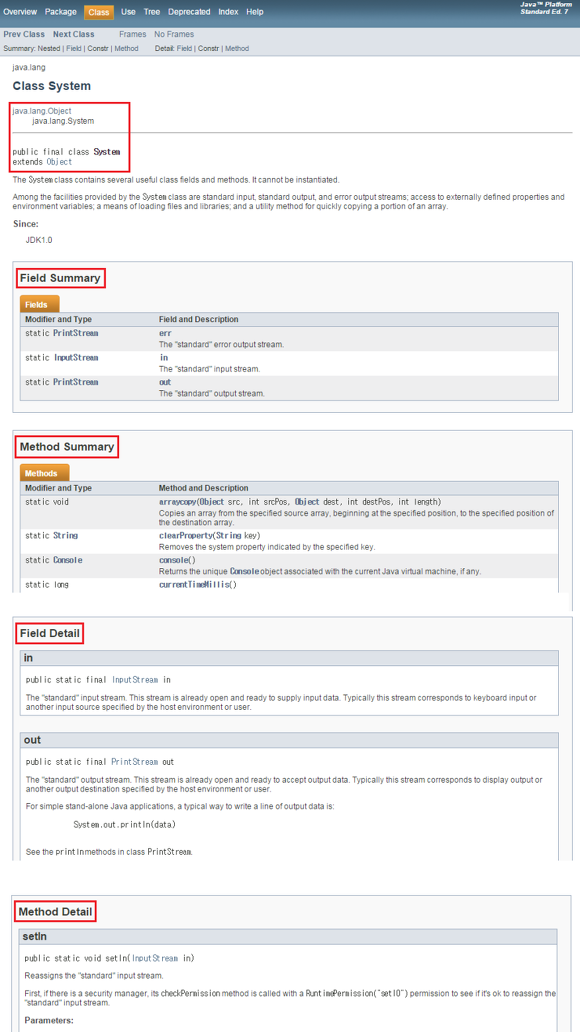
Task: Click the 'setIn' method detail heading
Action: (34, 936)
